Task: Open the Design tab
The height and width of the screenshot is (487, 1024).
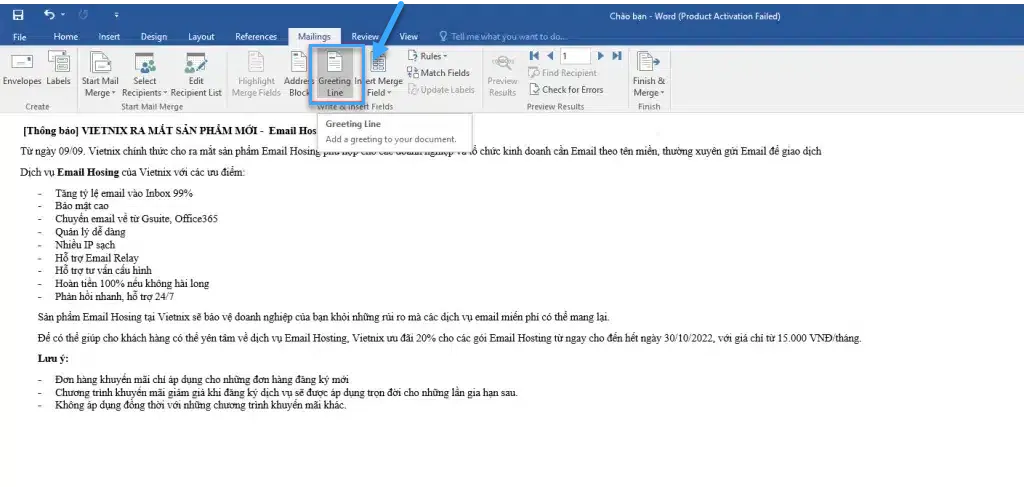Action: pos(153,37)
